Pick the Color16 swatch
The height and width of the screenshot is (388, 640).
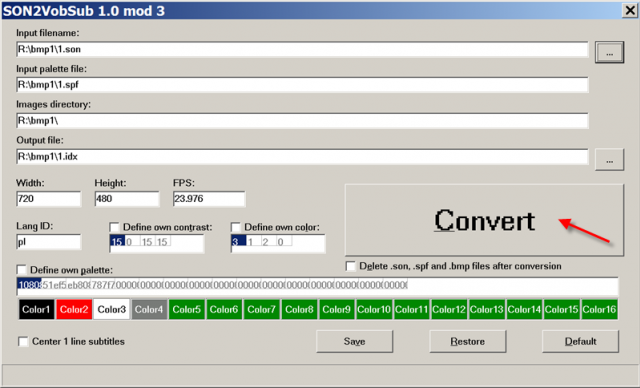pos(599,309)
